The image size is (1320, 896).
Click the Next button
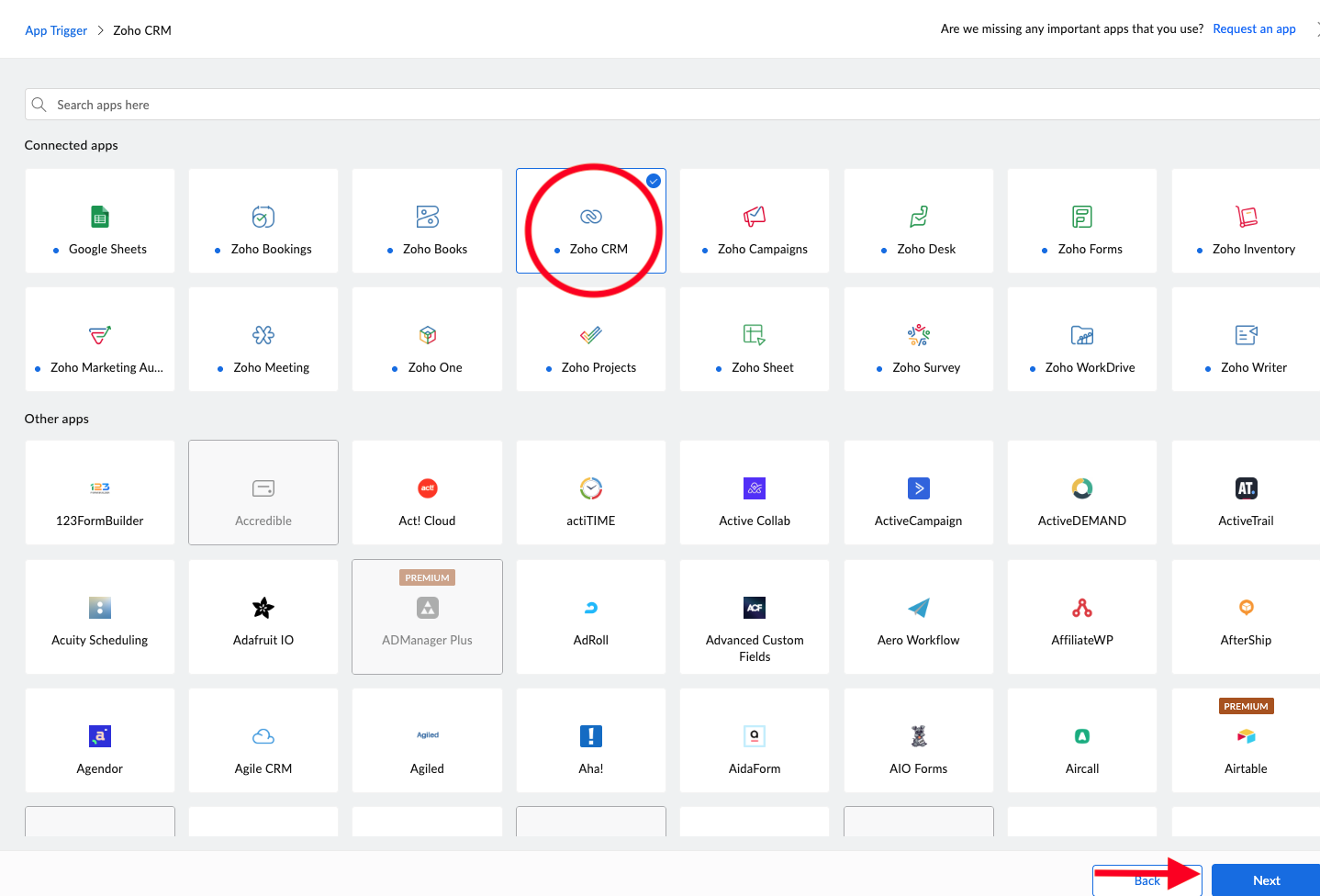coord(1266,880)
